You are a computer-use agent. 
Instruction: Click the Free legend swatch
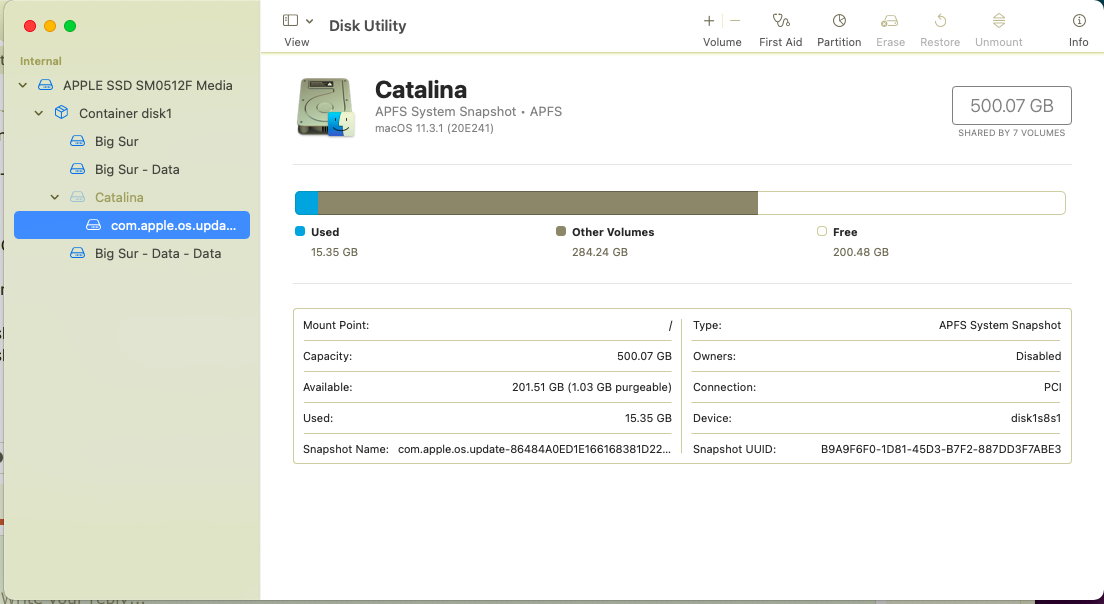[822, 232]
